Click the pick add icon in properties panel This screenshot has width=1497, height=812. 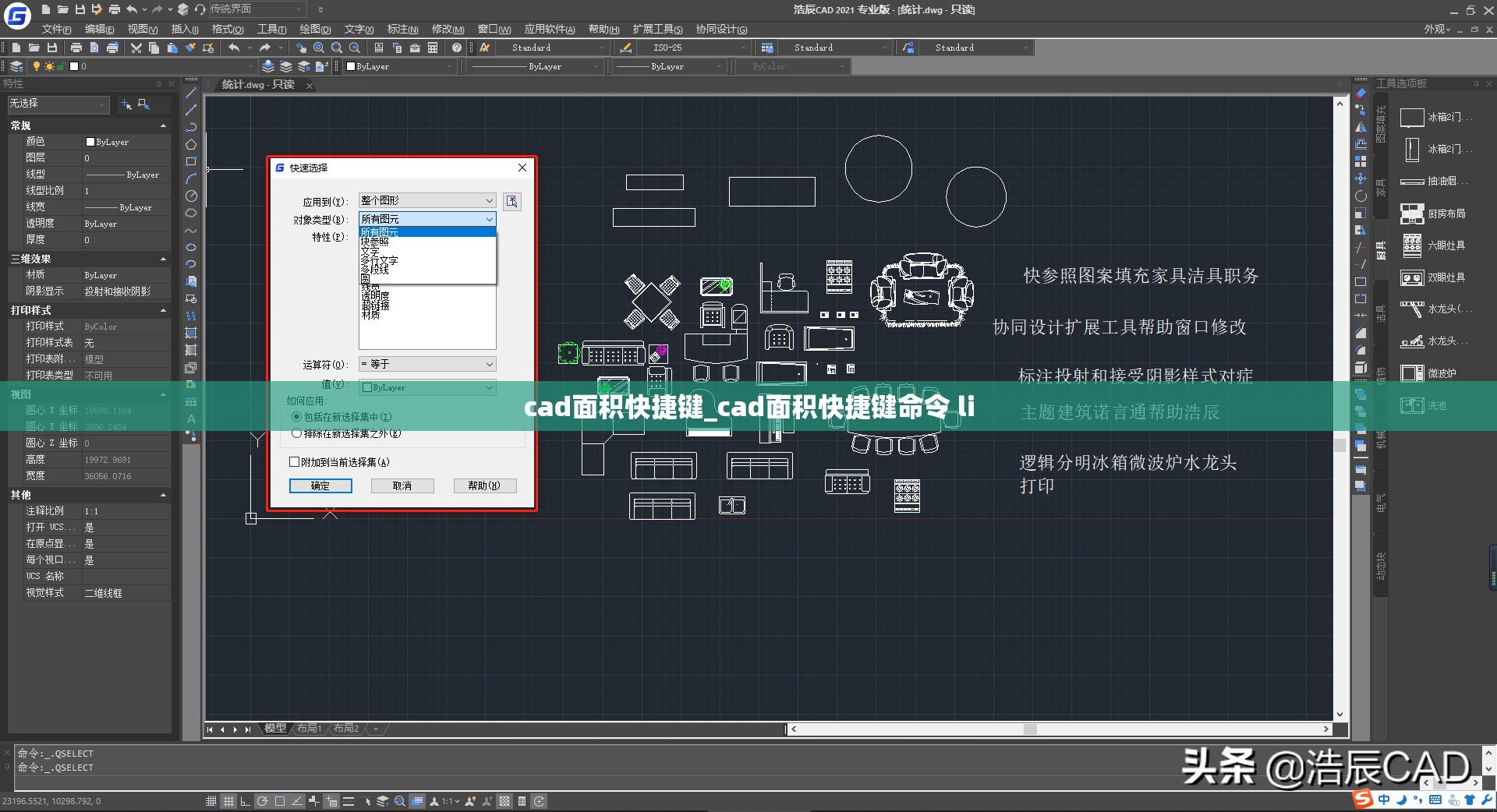pyautogui.click(x=126, y=104)
